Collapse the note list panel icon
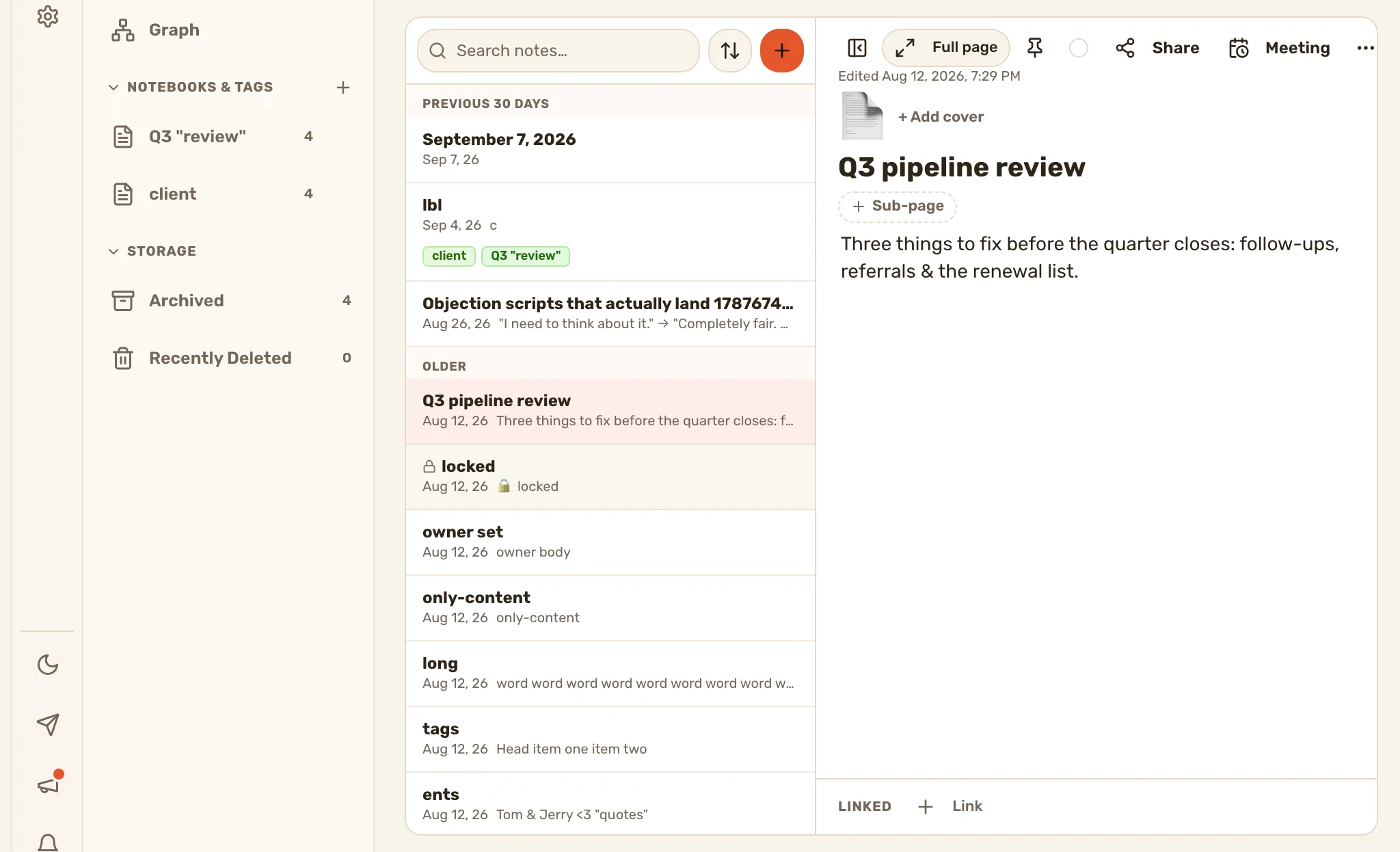The width and height of the screenshot is (1400, 852). (x=857, y=48)
